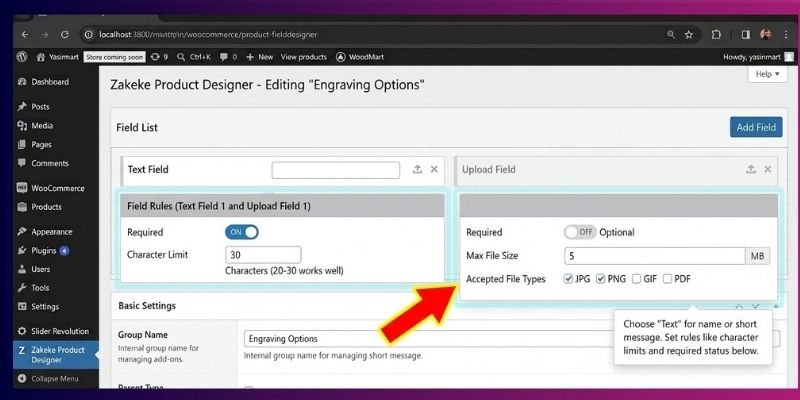Collapse Basic Settings with triangle toggle
The height and width of the screenshot is (400, 800).
click(x=776, y=306)
